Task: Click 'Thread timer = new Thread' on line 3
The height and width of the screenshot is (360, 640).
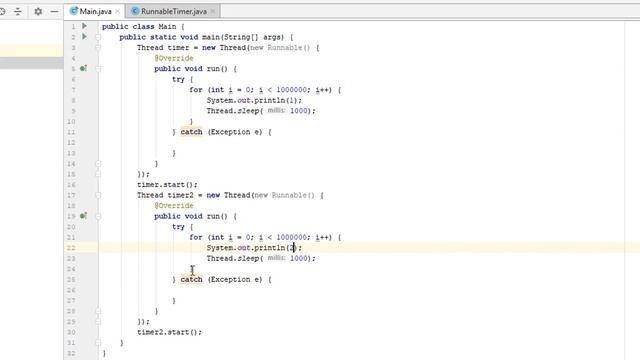Action: [x=191, y=48]
